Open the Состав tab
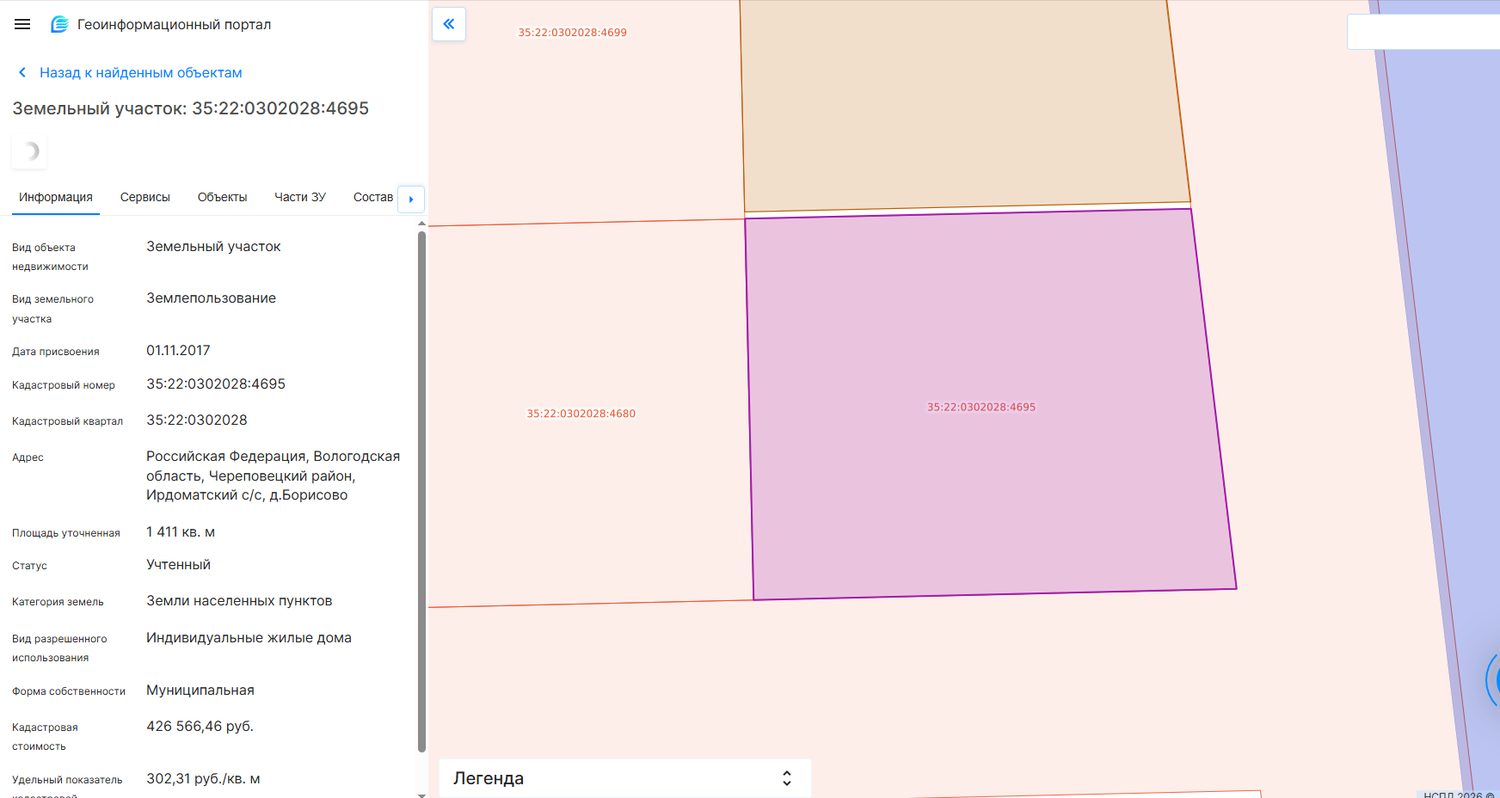The image size is (1500, 798). pyautogui.click(x=373, y=197)
